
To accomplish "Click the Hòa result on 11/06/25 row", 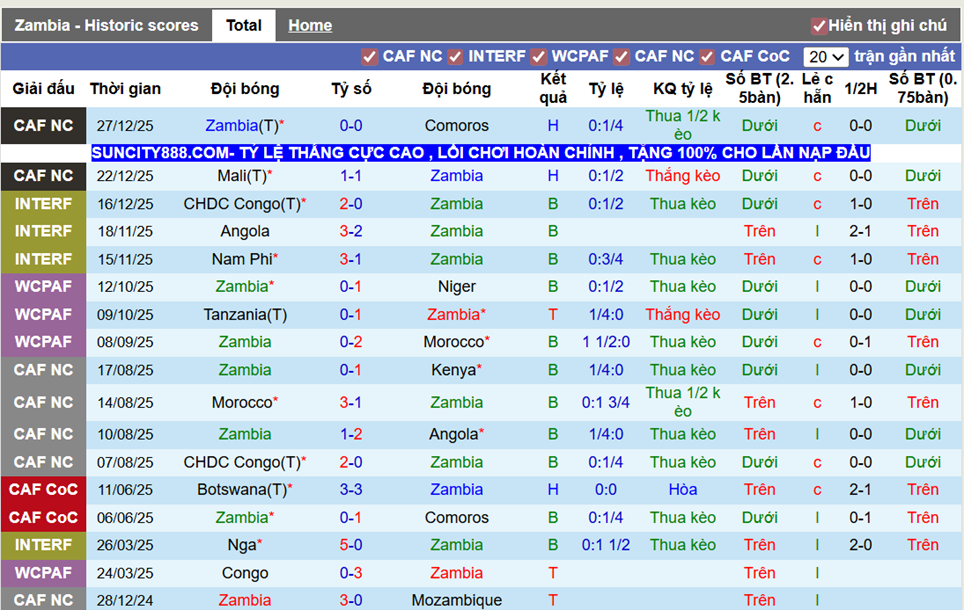I will tap(682, 489).
